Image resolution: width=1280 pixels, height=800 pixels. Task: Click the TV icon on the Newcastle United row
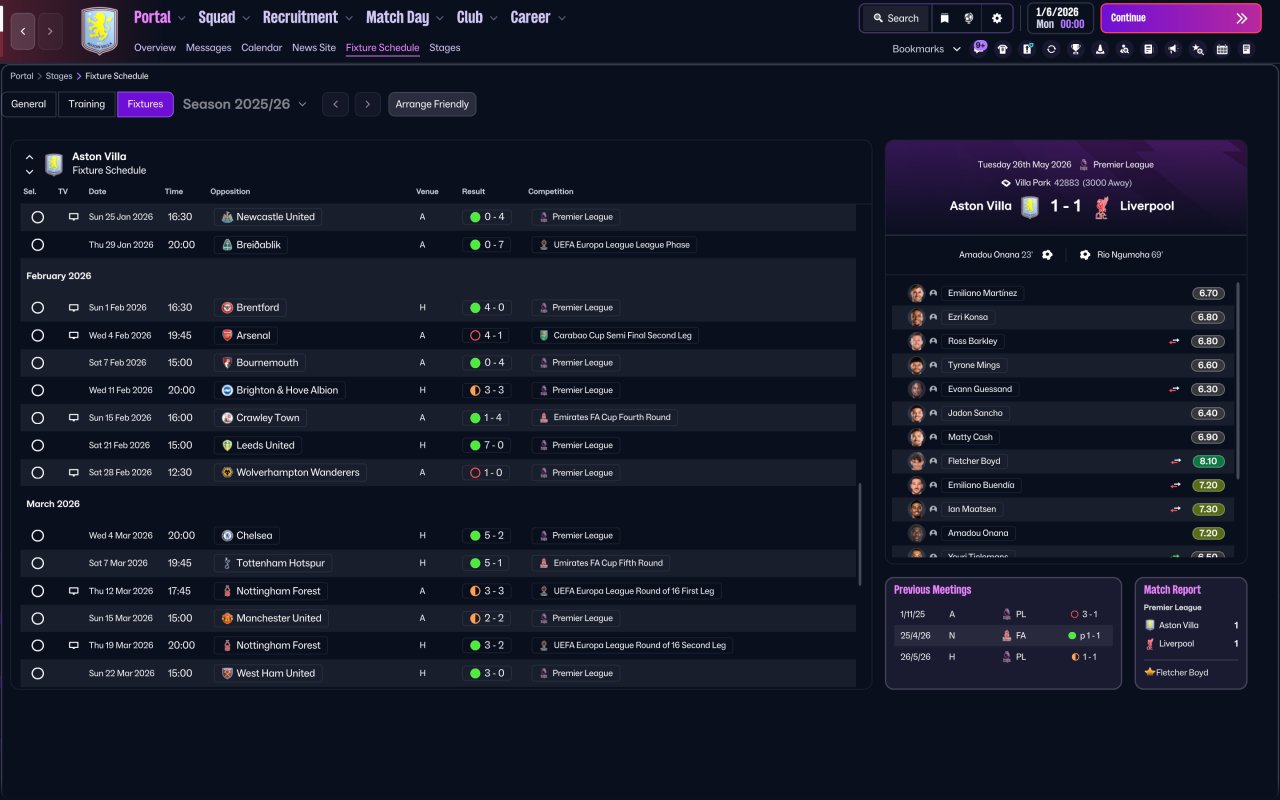(x=73, y=217)
